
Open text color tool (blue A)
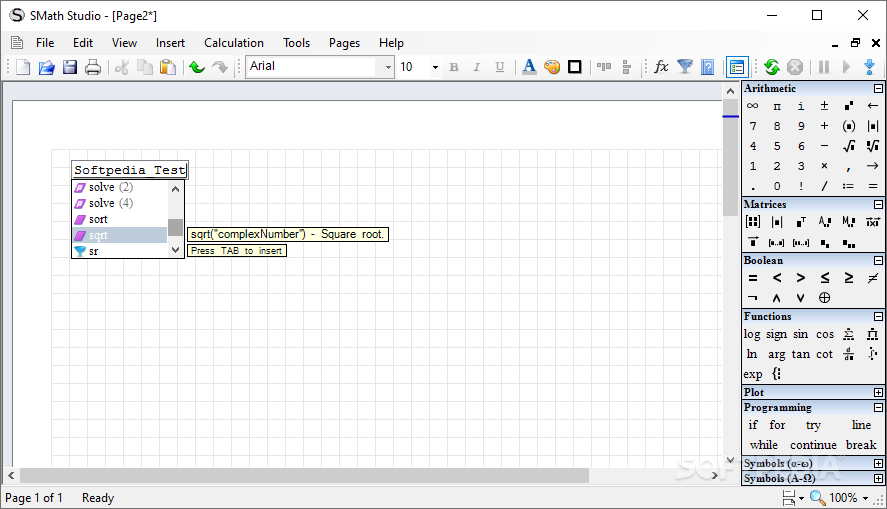(x=529, y=67)
